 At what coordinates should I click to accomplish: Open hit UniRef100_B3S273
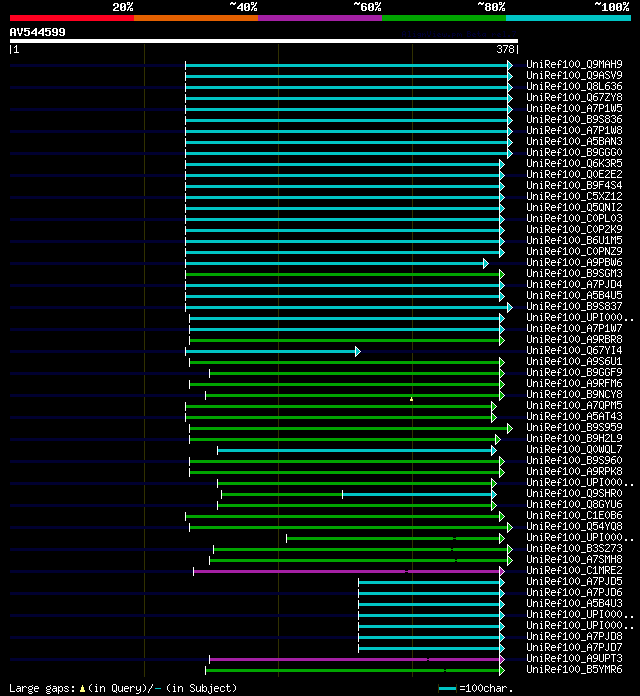[574, 548]
